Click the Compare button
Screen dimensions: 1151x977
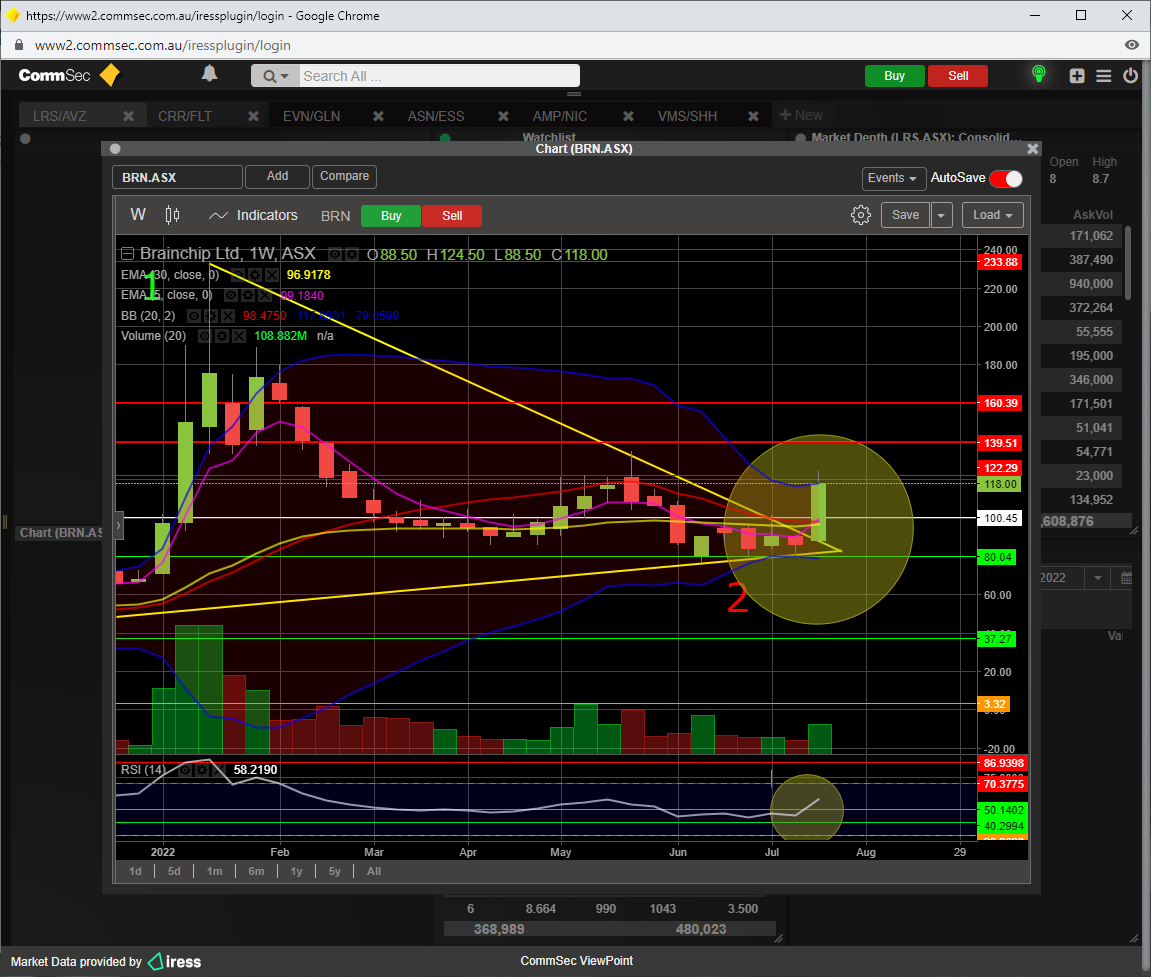click(x=344, y=176)
